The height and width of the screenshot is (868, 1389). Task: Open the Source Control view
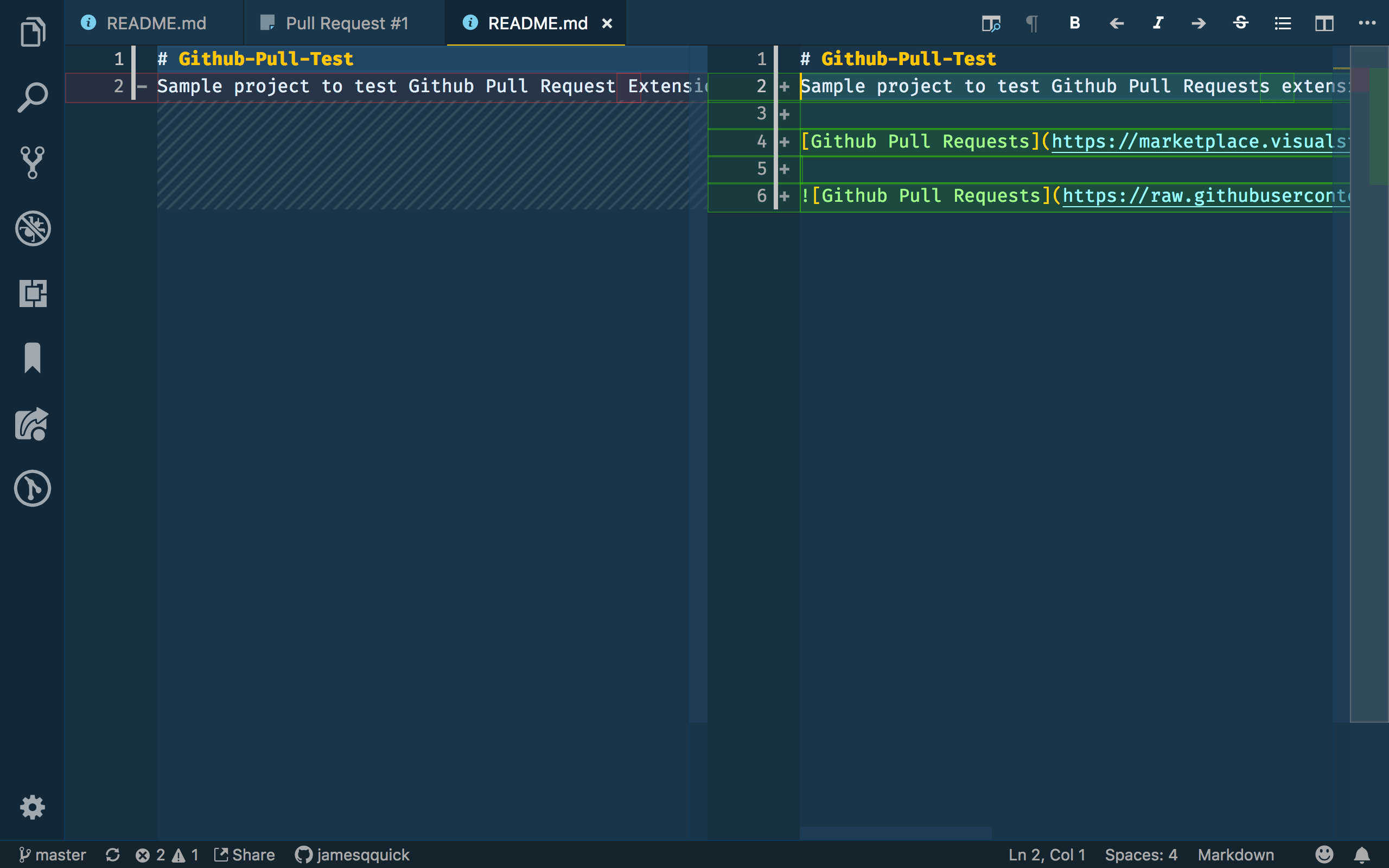[x=33, y=162]
